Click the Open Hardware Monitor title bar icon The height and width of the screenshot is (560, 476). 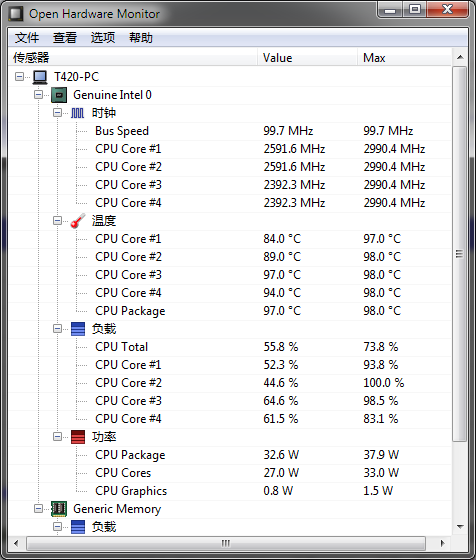tap(16, 14)
